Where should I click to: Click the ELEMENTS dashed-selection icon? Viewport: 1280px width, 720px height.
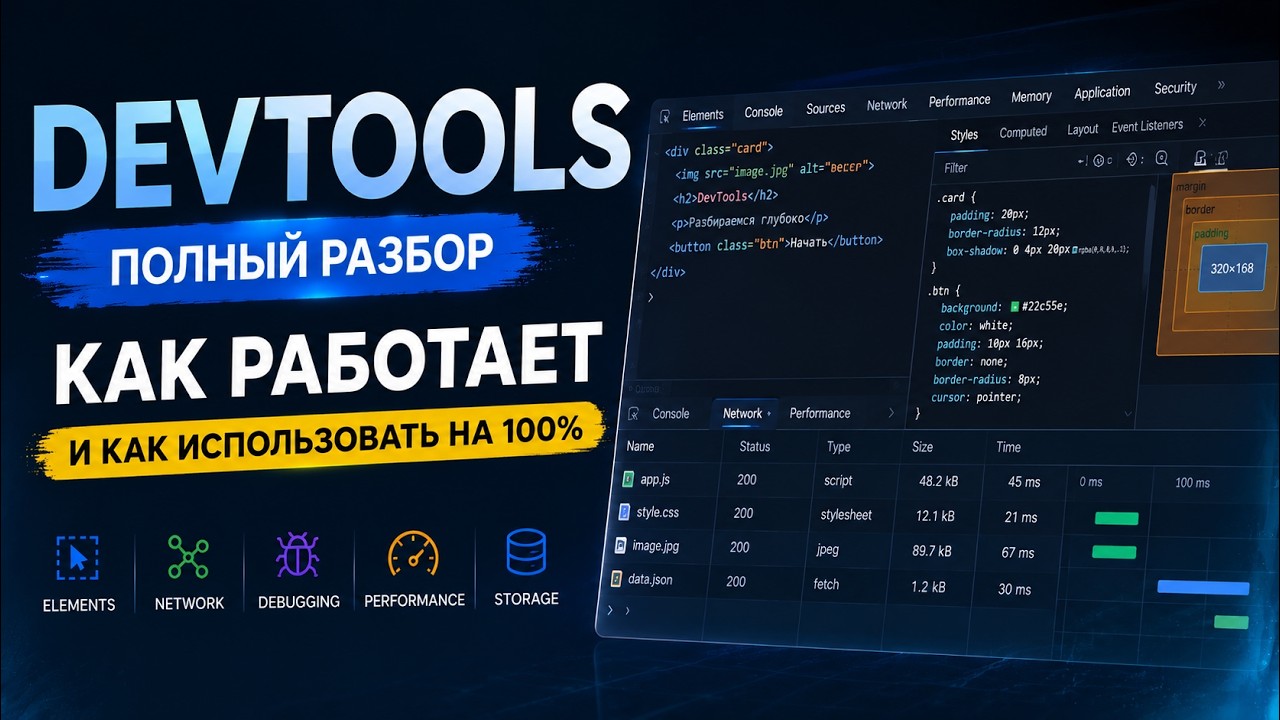(x=78, y=557)
